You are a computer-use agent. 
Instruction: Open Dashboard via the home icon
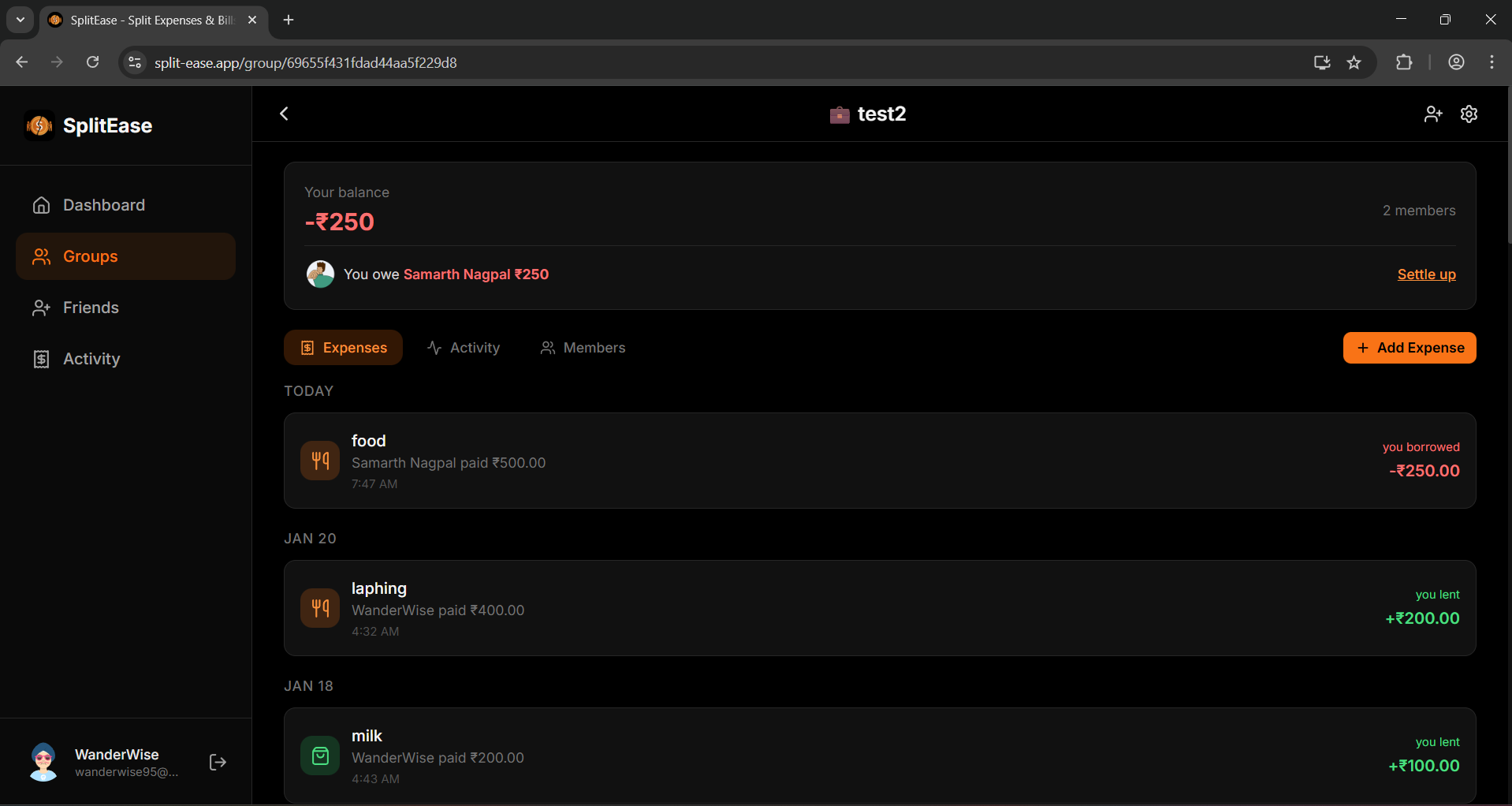(42, 205)
